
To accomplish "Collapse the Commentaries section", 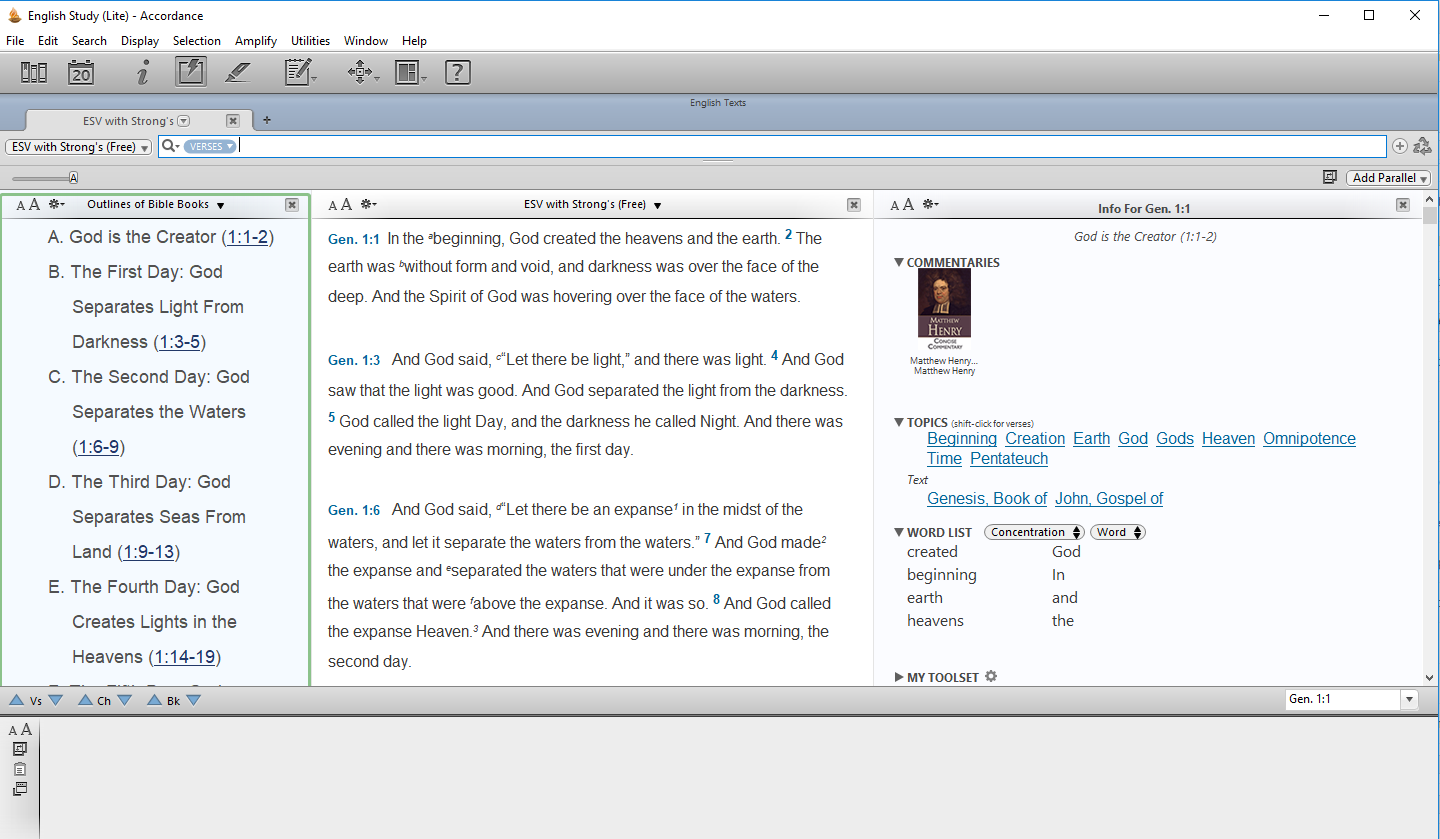I will (x=899, y=262).
